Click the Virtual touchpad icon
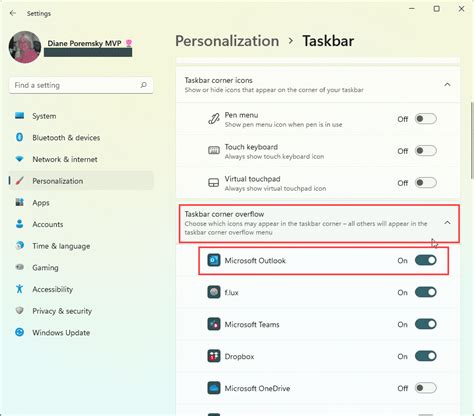 coord(214,183)
